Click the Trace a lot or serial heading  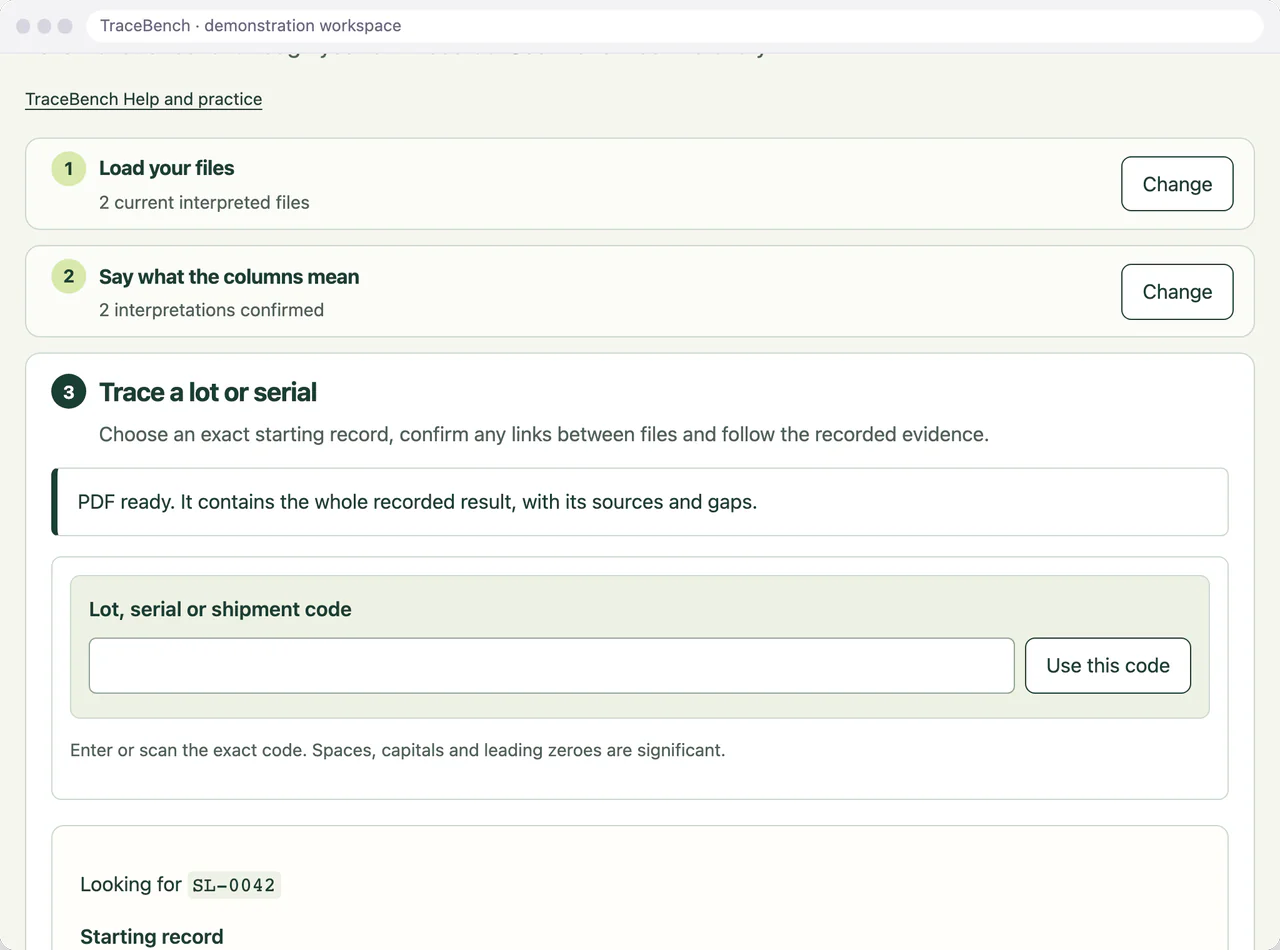click(208, 392)
